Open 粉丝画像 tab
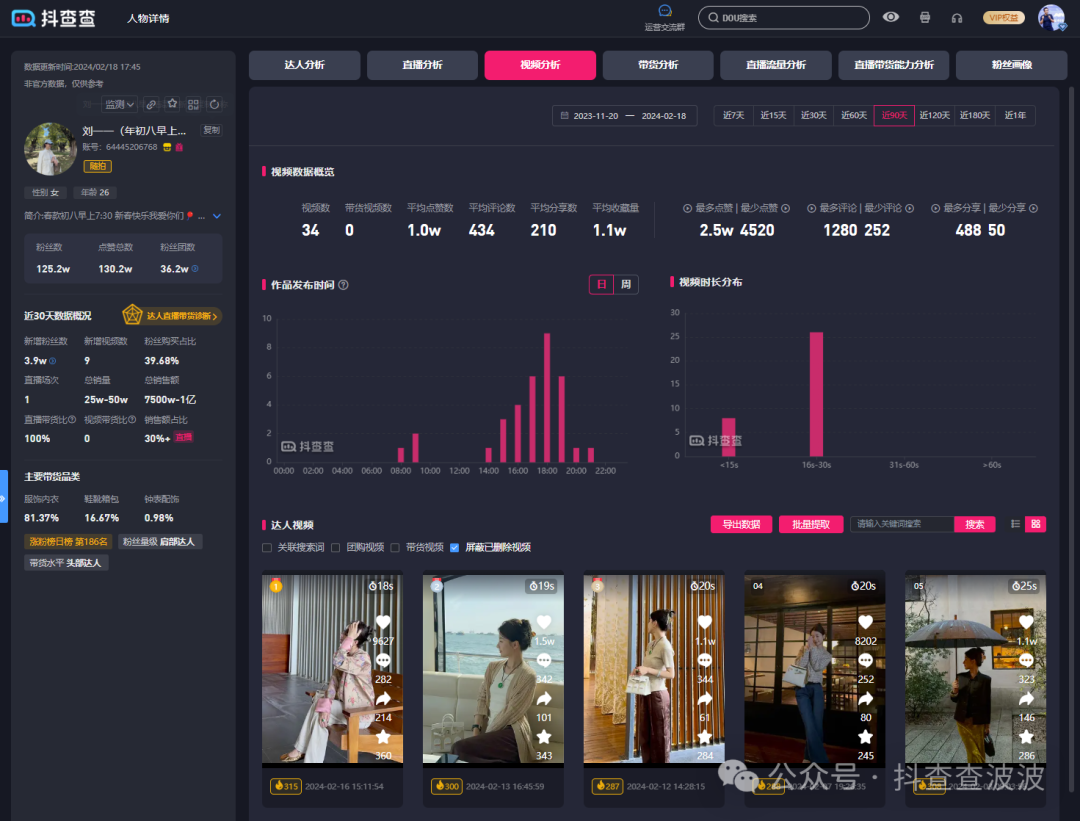 1012,65
